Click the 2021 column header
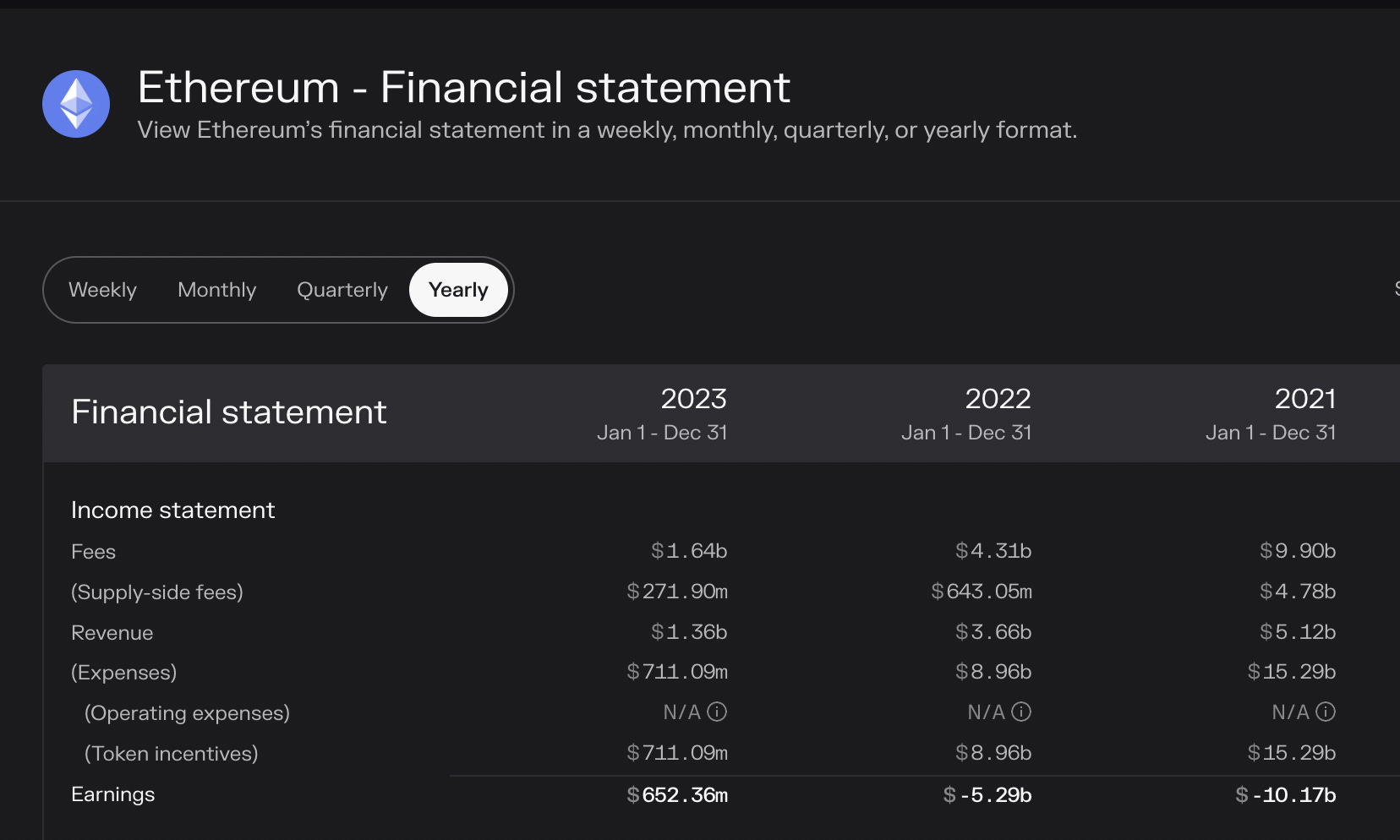This screenshot has height=840, width=1400. coord(1304,399)
